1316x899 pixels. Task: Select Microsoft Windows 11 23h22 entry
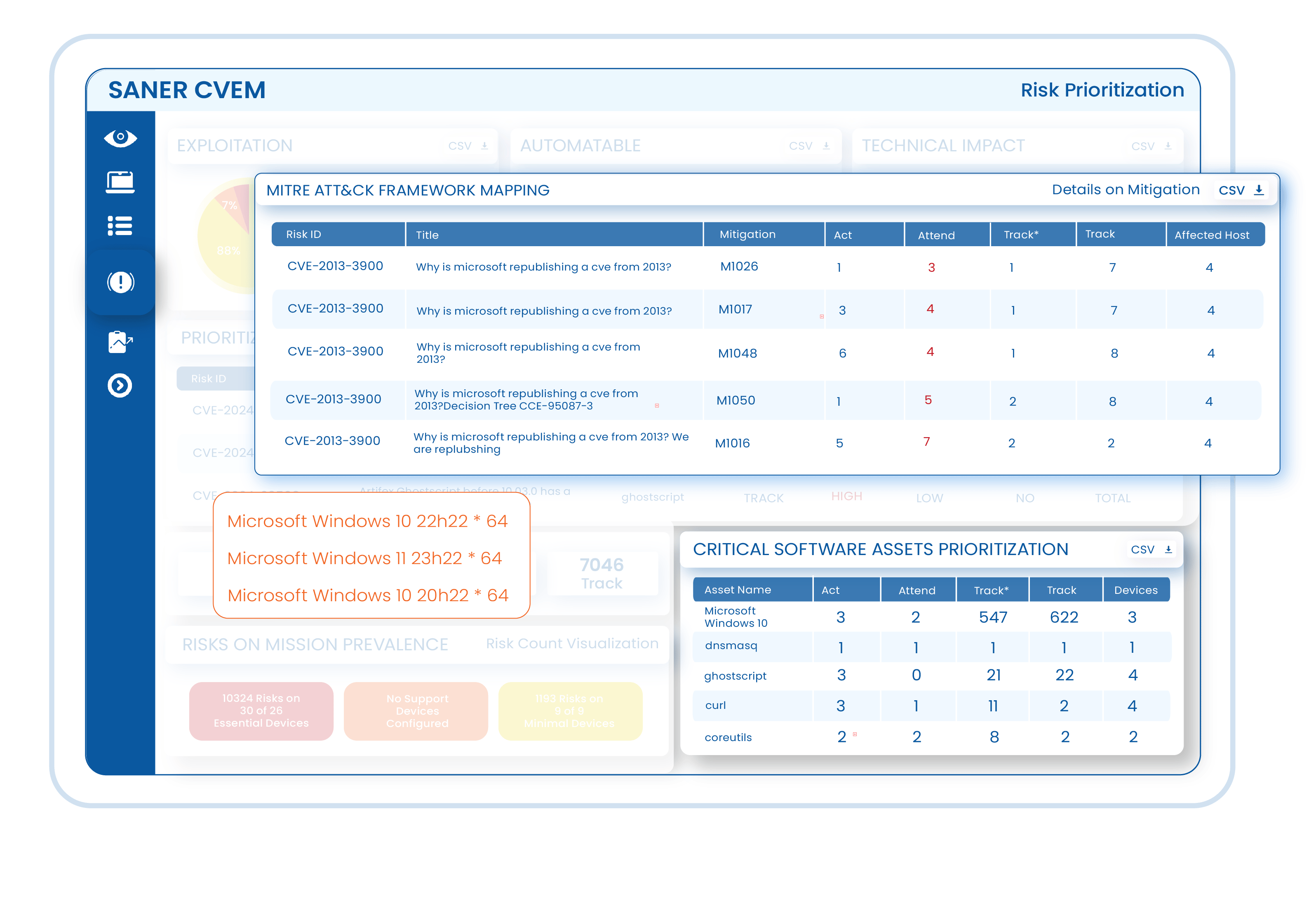coord(365,558)
